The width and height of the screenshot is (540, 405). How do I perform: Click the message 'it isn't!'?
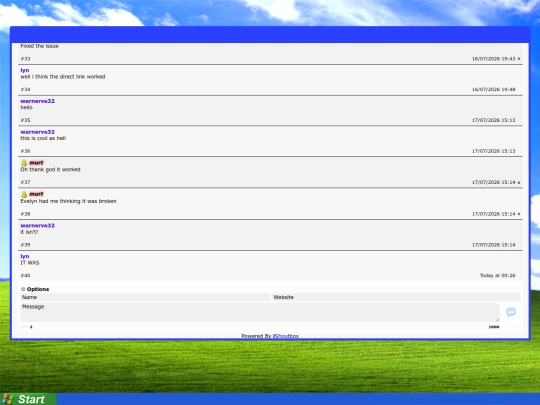(29, 232)
